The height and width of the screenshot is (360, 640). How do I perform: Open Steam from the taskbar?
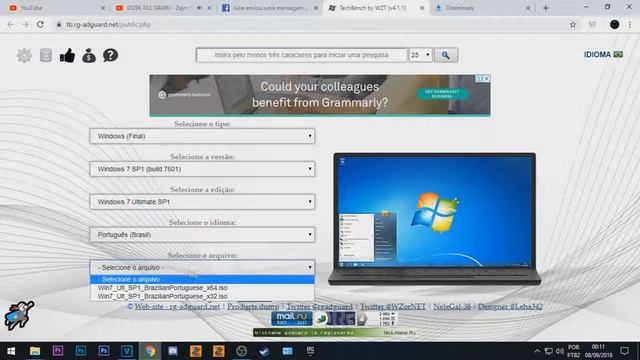click(x=264, y=351)
